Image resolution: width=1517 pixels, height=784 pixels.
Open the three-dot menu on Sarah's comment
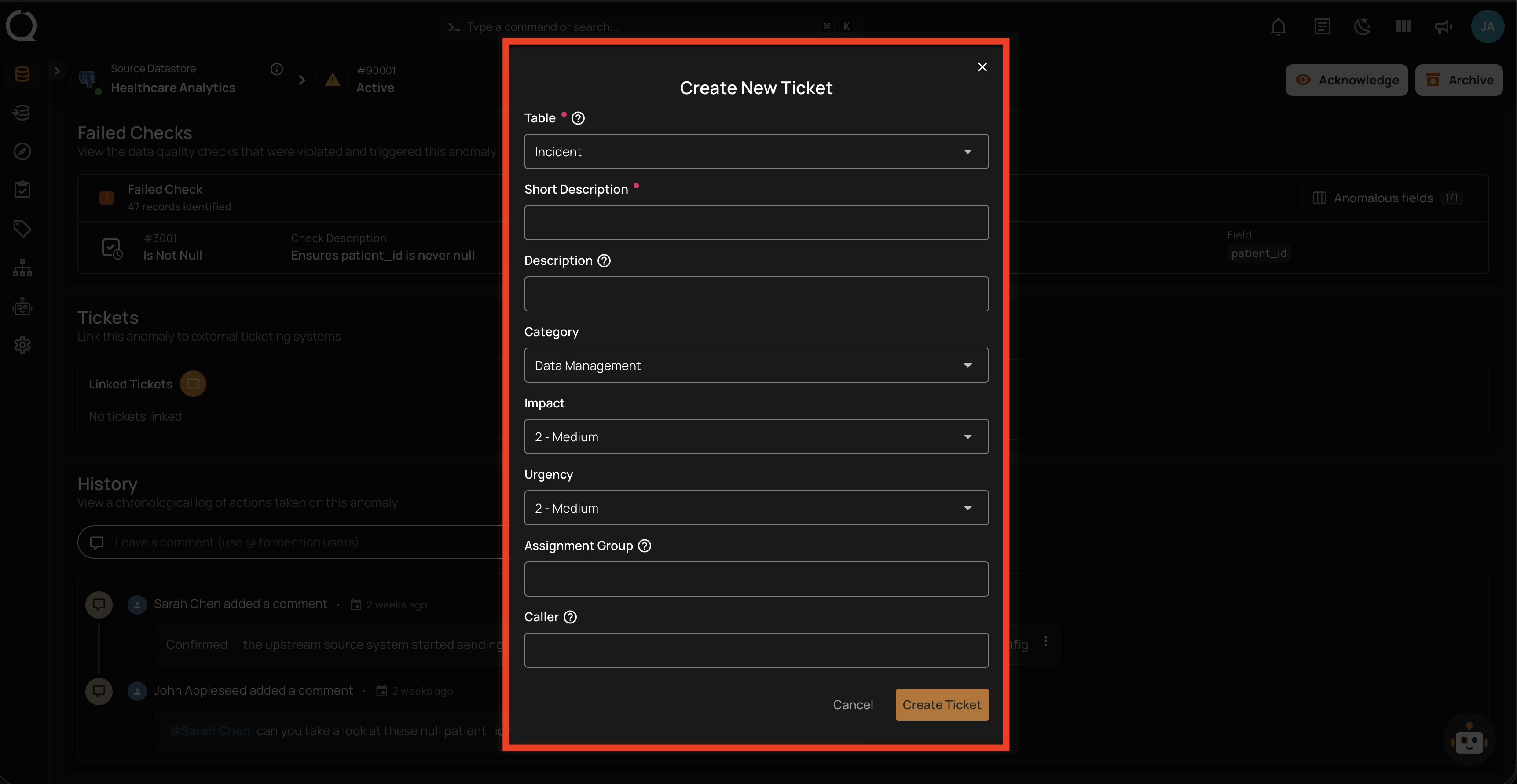(1045, 641)
